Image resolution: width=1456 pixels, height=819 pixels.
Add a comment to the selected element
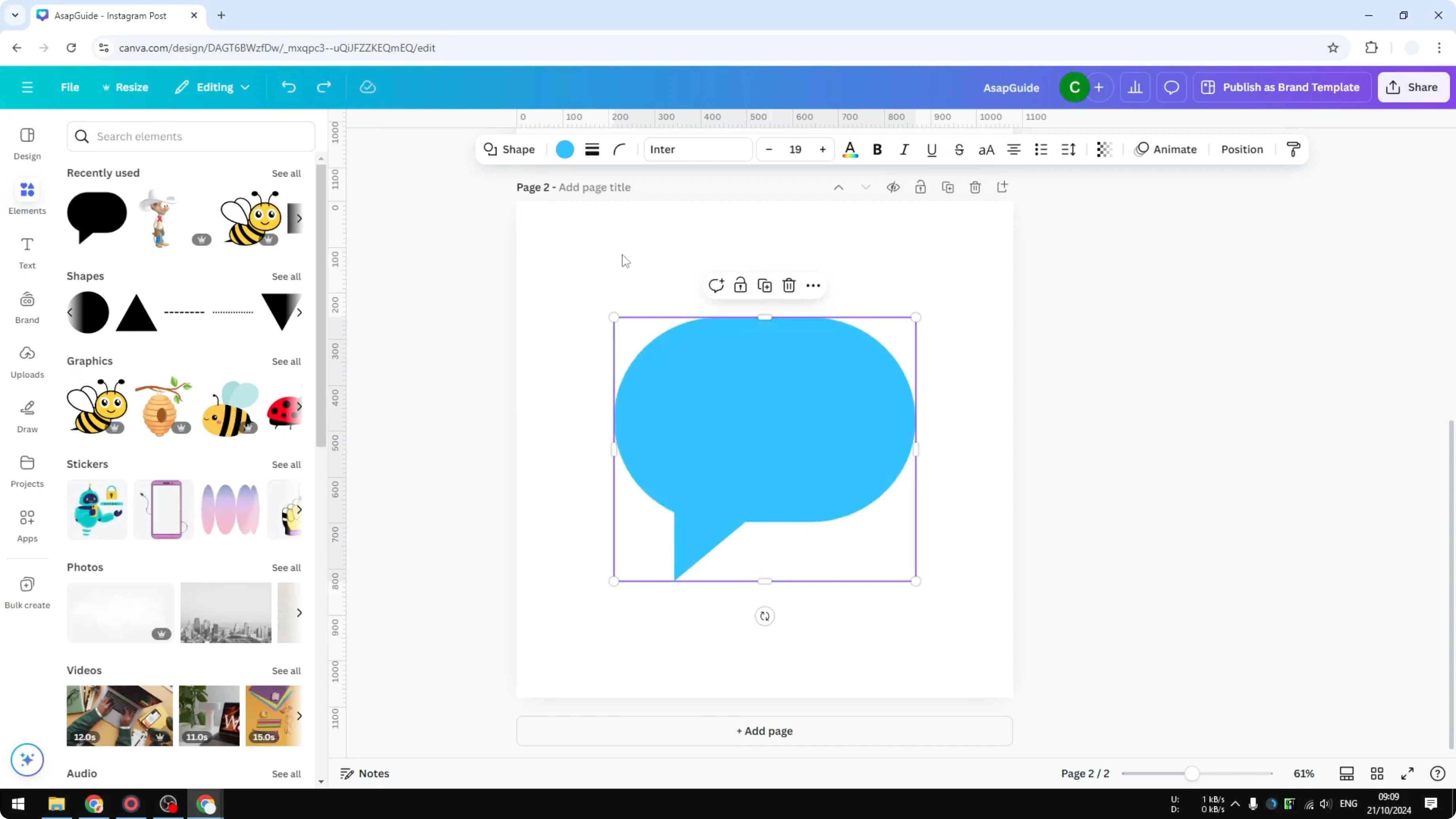[716, 285]
